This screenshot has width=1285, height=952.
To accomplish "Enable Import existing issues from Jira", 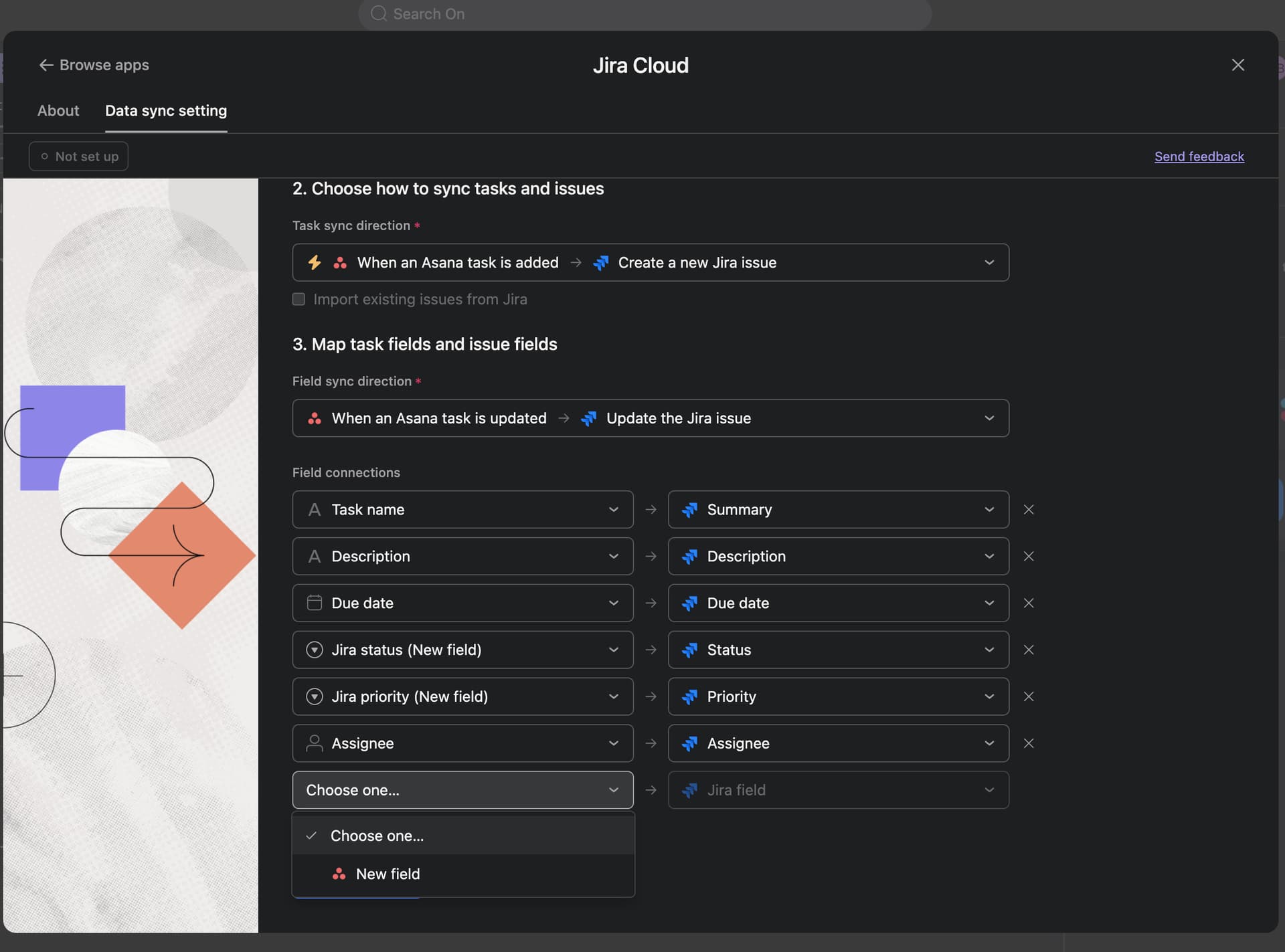I will coord(298,299).
